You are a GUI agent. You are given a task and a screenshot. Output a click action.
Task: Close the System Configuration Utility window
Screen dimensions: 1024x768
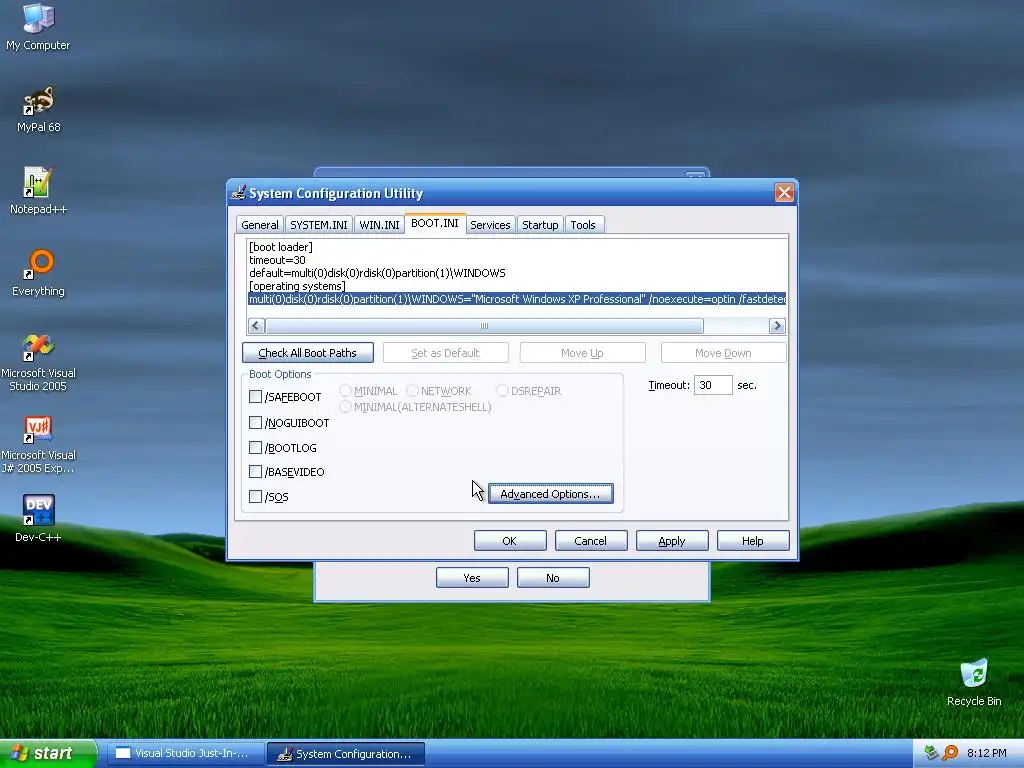(784, 193)
